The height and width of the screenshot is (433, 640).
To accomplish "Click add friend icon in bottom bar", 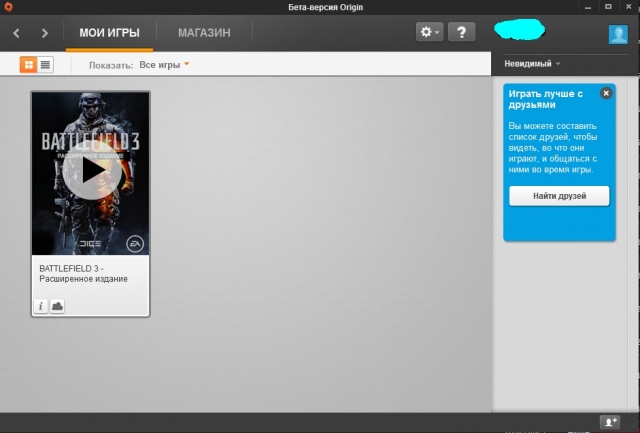I will point(610,422).
